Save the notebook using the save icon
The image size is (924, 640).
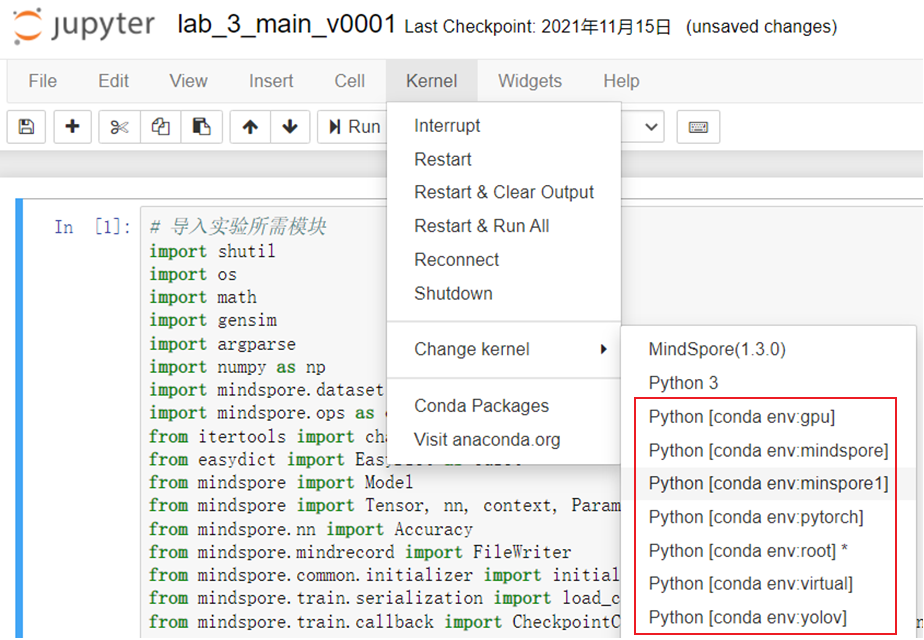(x=27, y=126)
